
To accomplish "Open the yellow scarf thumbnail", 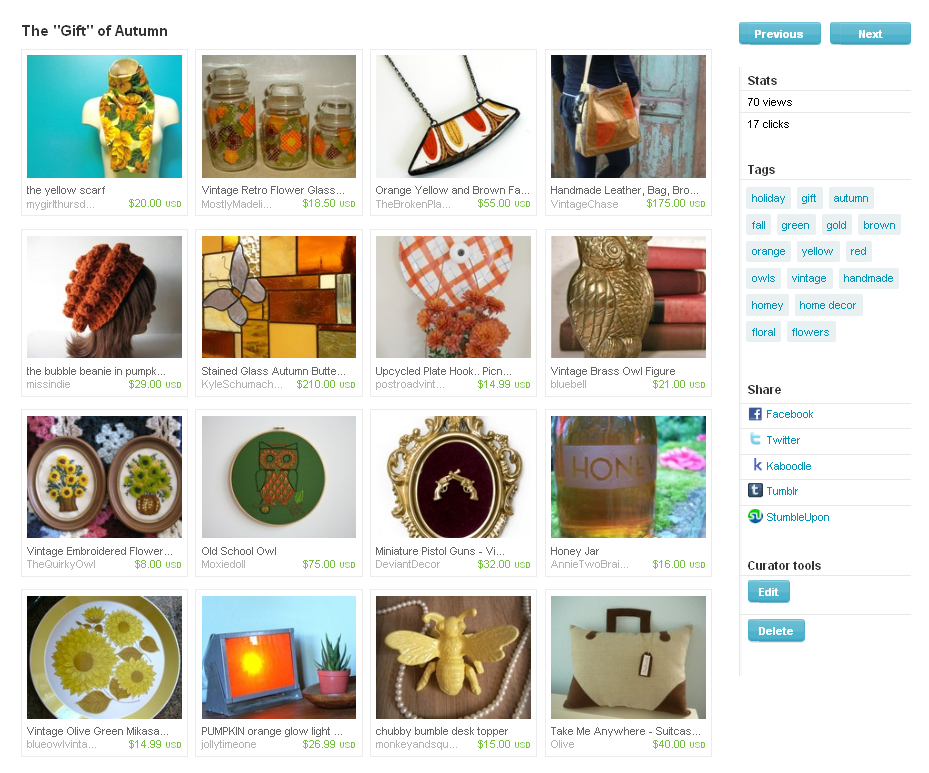I will tap(104, 116).
